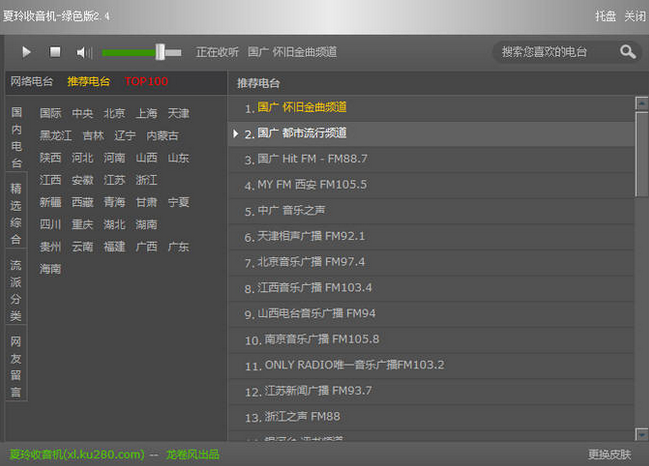Click the magnifying glass search icon
Viewport: 649px width, 466px height.
627,52
